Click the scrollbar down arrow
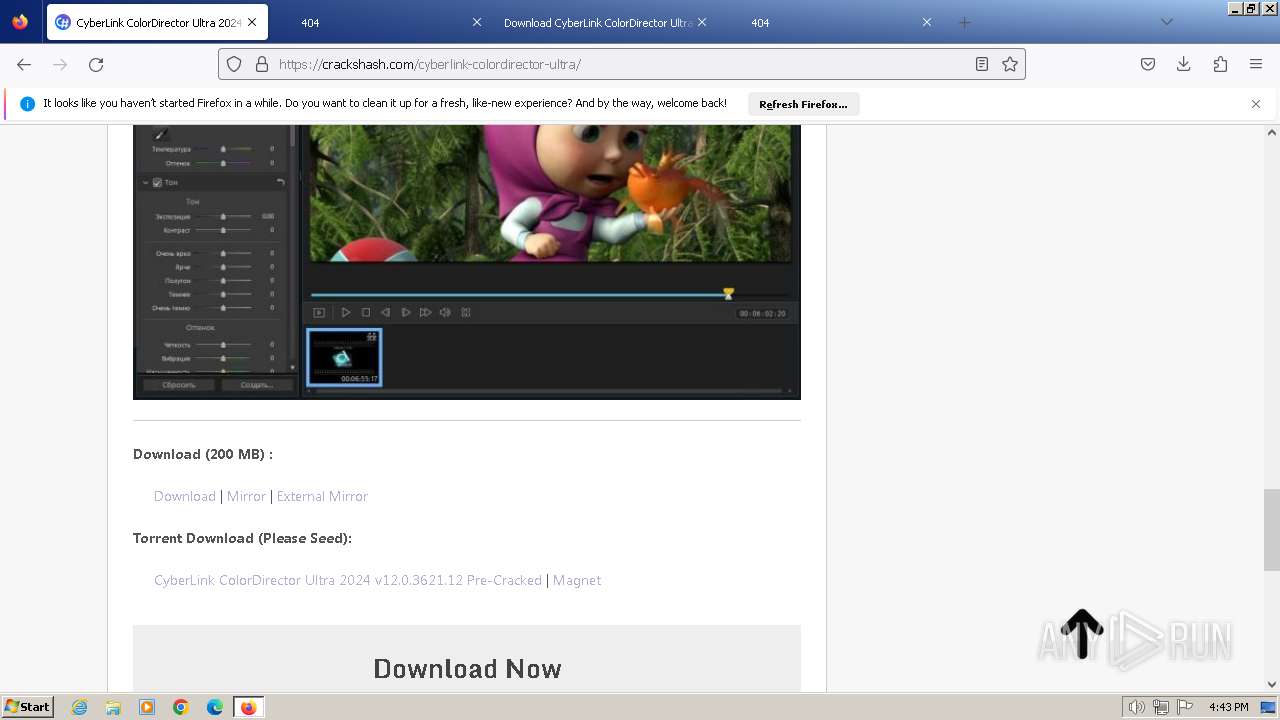1280x720 pixels. point(1272,685)
